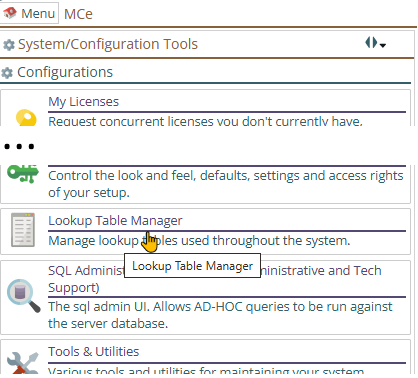
Task: Click the MCe title text
Action: [x=78, y=14]
